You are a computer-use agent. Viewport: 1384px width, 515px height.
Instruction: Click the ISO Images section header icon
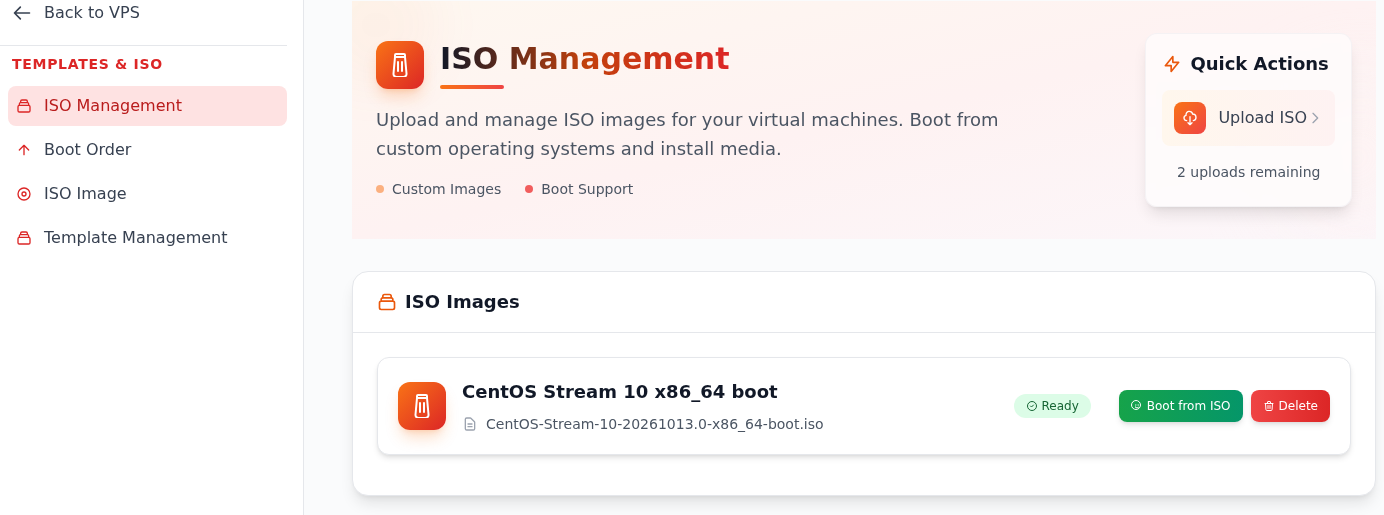(x=387, y=302)
